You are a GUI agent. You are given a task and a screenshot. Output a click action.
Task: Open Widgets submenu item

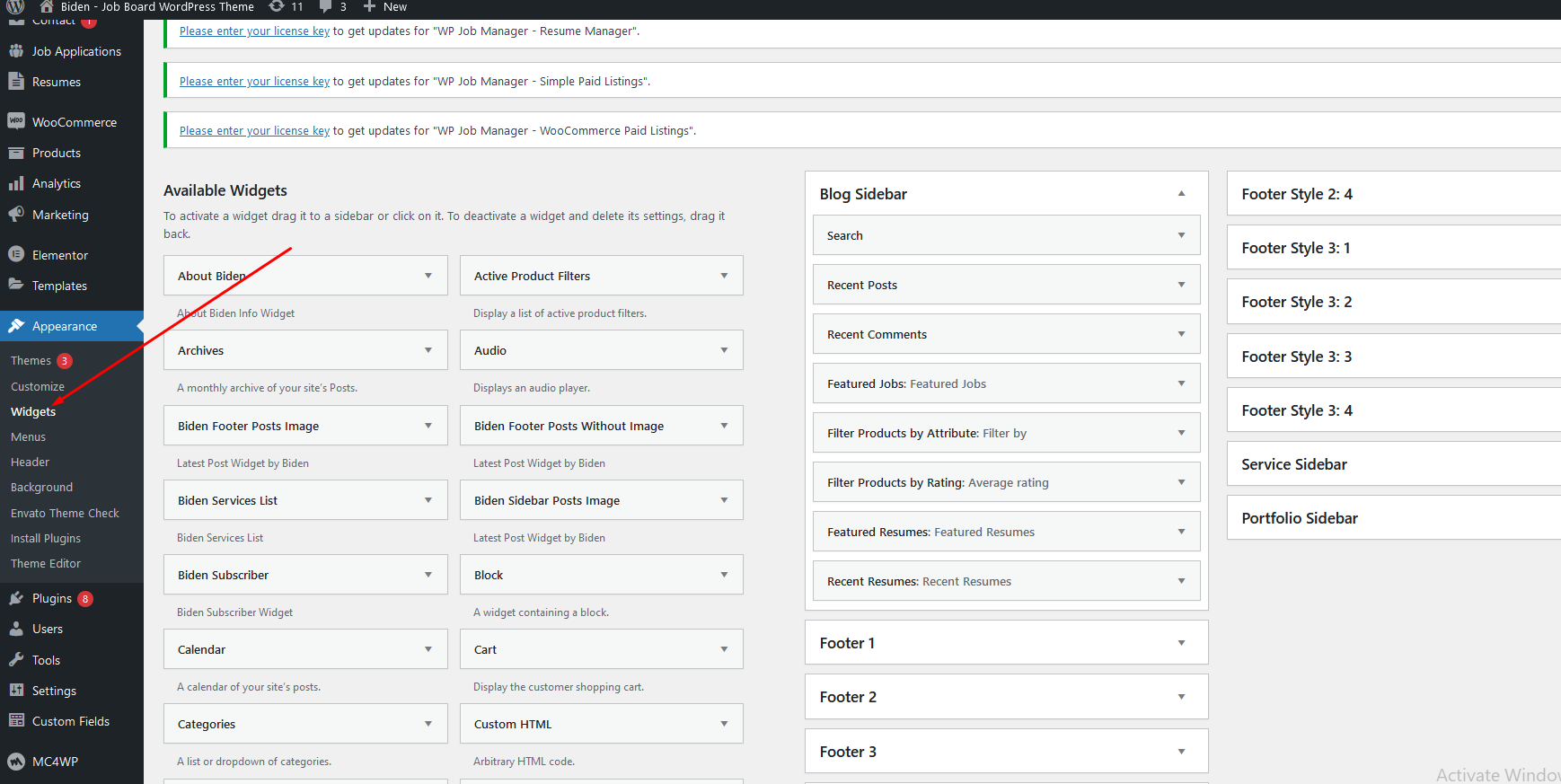click(x=33, y=411)
